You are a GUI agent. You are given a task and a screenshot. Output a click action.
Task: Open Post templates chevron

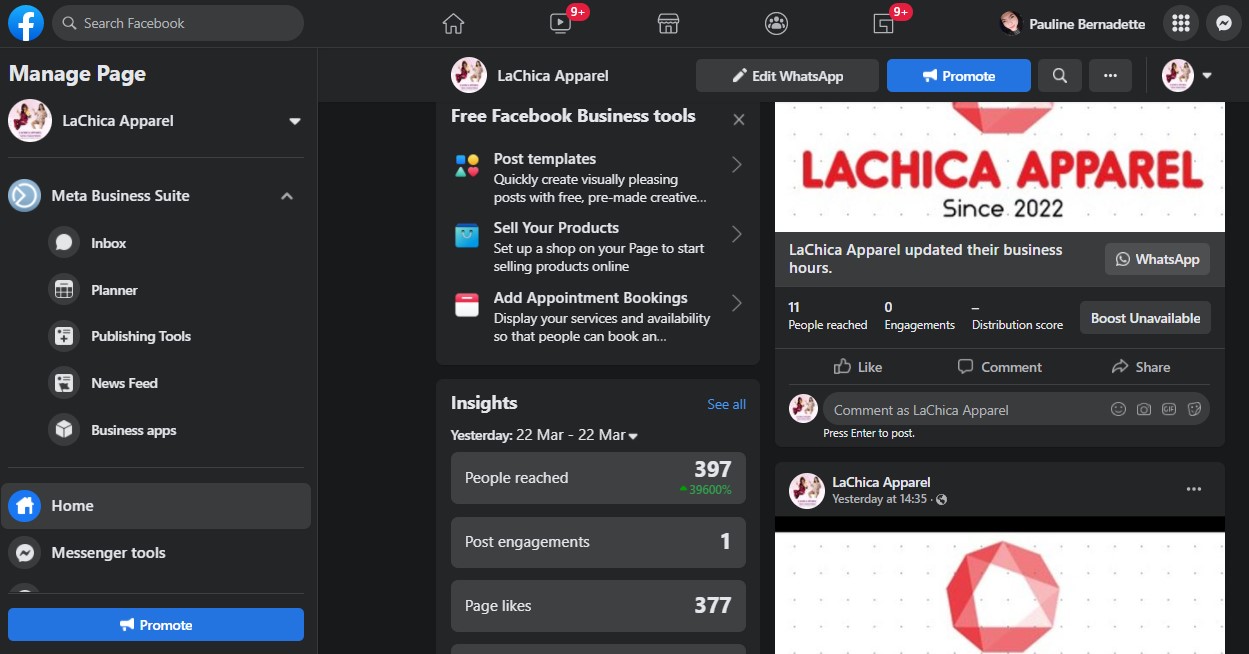pyautogui.click(x=737, y=165)
